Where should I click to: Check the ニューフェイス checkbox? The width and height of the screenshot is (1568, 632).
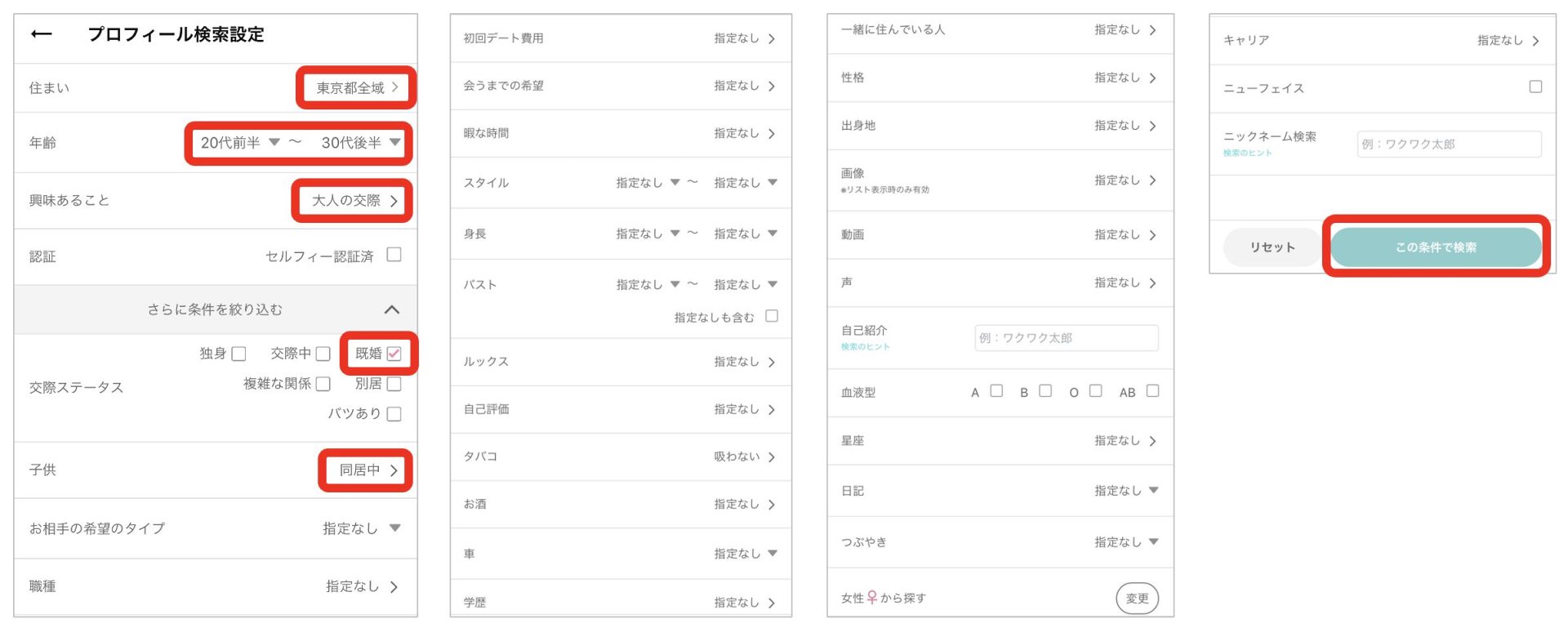[1535, 87]
